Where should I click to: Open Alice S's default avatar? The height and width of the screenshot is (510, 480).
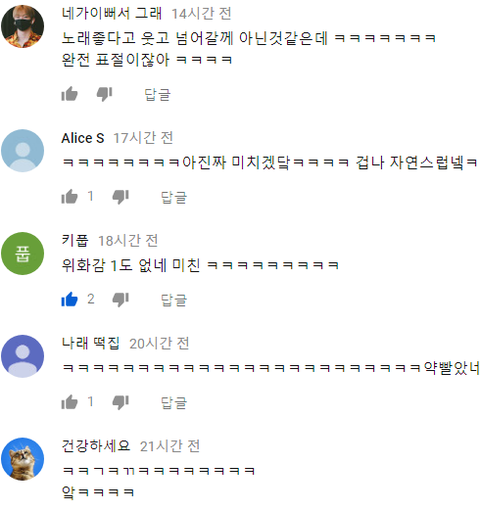[23, 151]
